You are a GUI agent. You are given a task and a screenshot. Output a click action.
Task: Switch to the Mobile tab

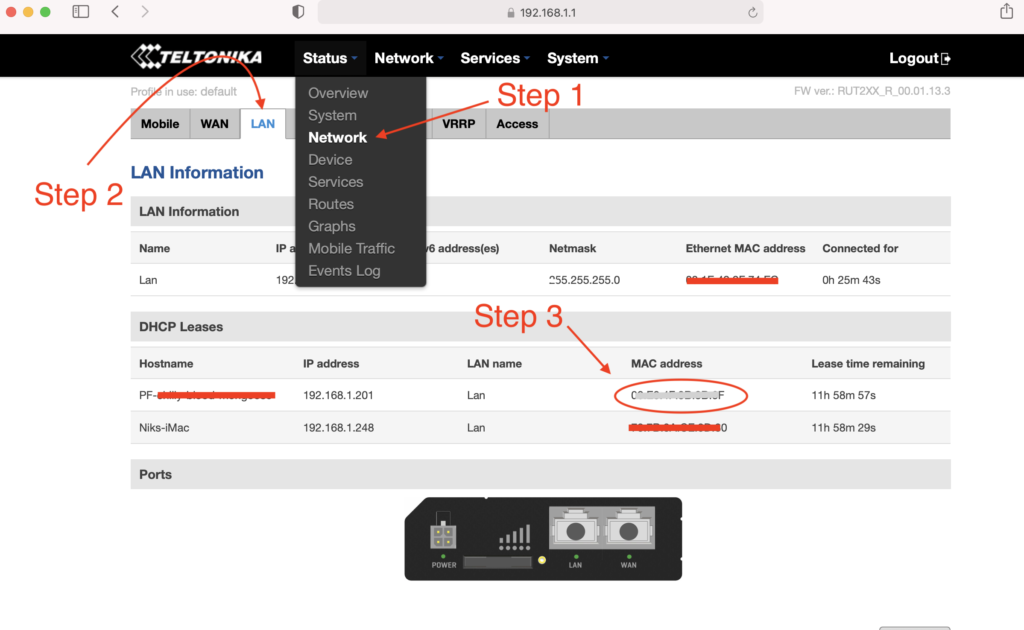pyautogui.click(x=160, y=124)
